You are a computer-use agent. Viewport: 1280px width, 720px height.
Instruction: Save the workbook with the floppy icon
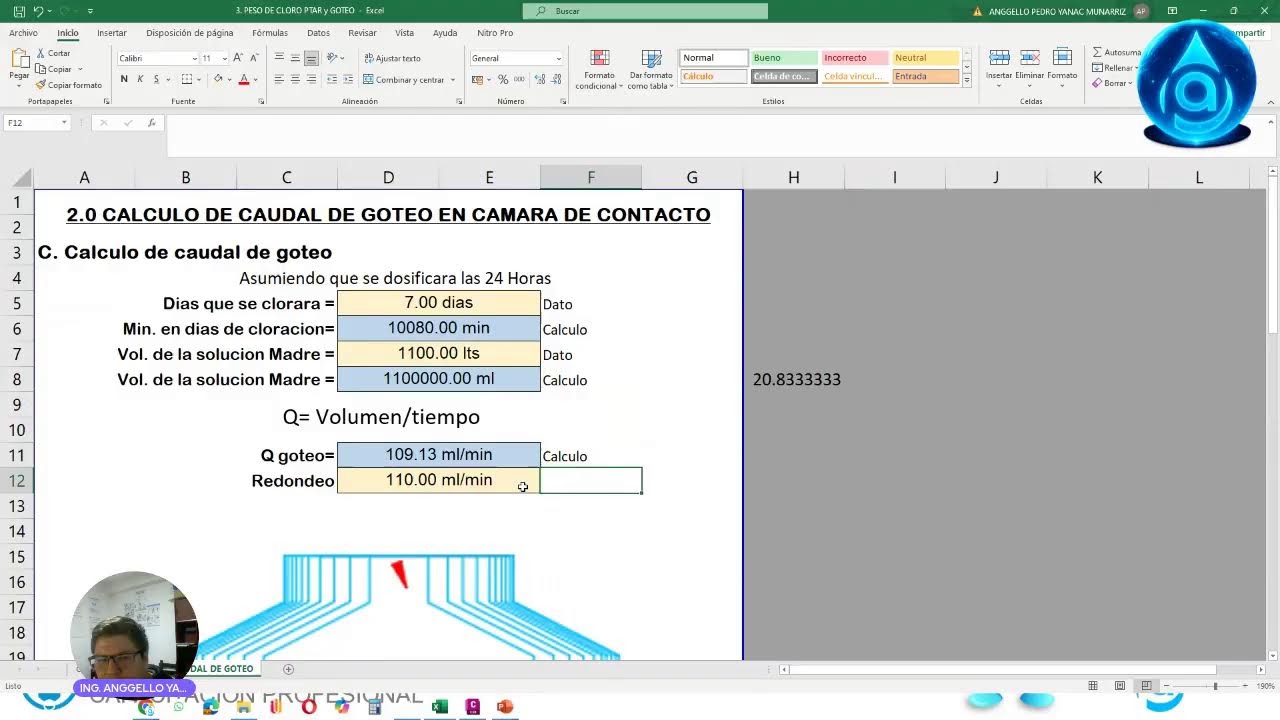point(18,11)
